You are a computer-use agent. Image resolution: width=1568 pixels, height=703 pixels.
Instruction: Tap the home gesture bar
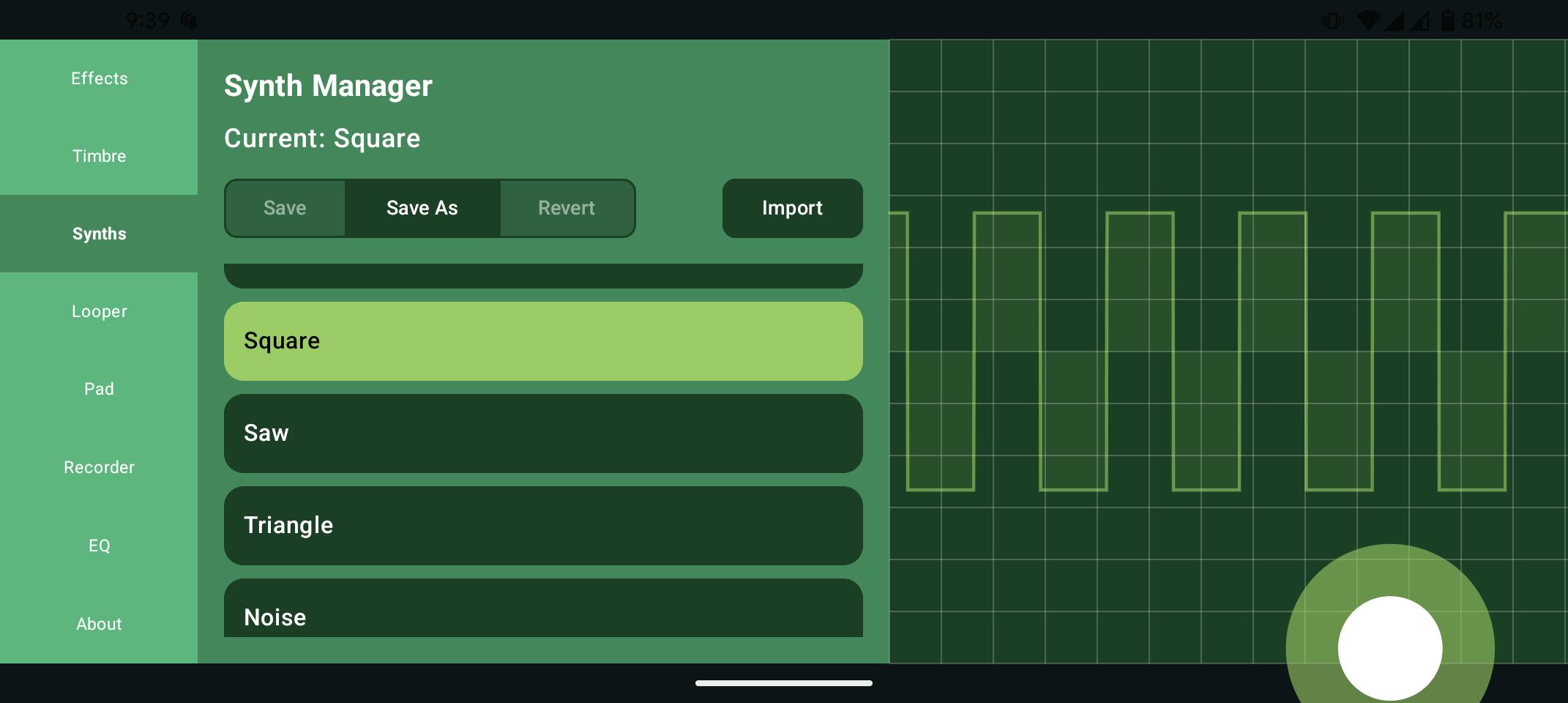pos(784,683)
